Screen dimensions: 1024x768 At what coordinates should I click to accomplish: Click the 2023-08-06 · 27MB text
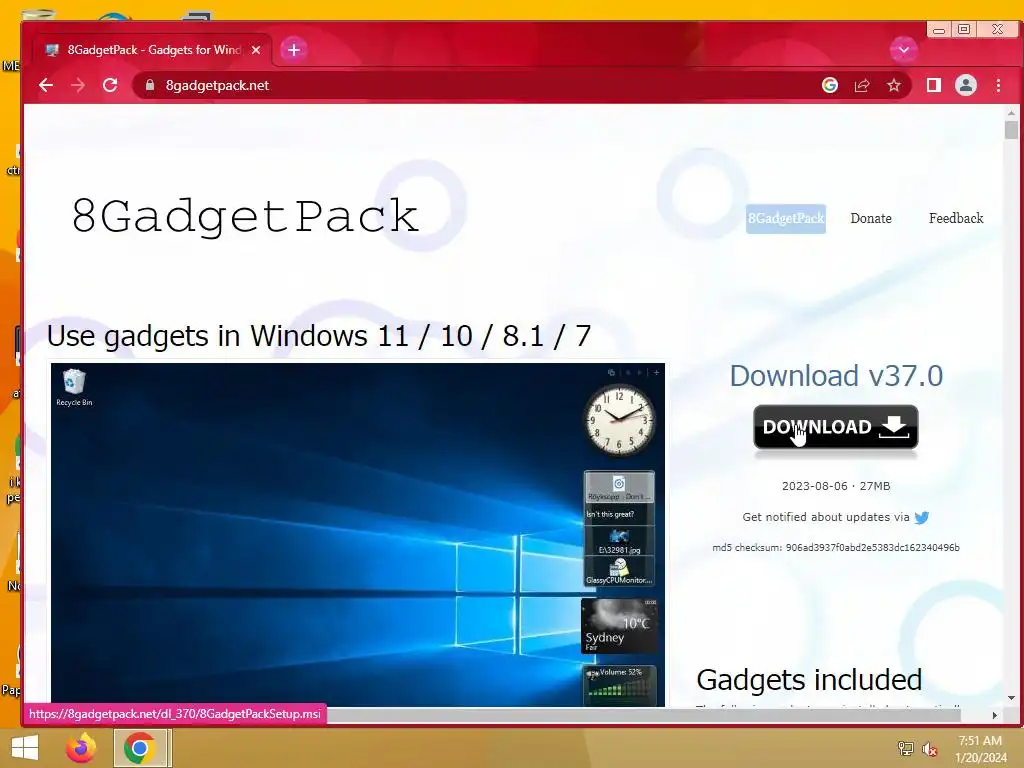[836, 486]
